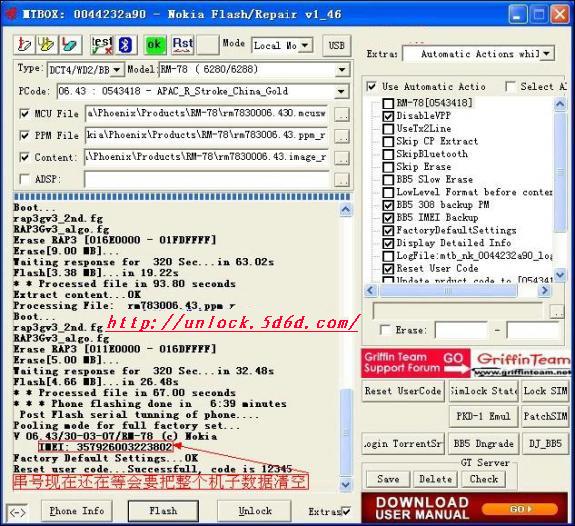This screenshot has height=526, width=575.
Task: Click right arrow of actions horizontal scrollbar
Action: click(545, 291)
